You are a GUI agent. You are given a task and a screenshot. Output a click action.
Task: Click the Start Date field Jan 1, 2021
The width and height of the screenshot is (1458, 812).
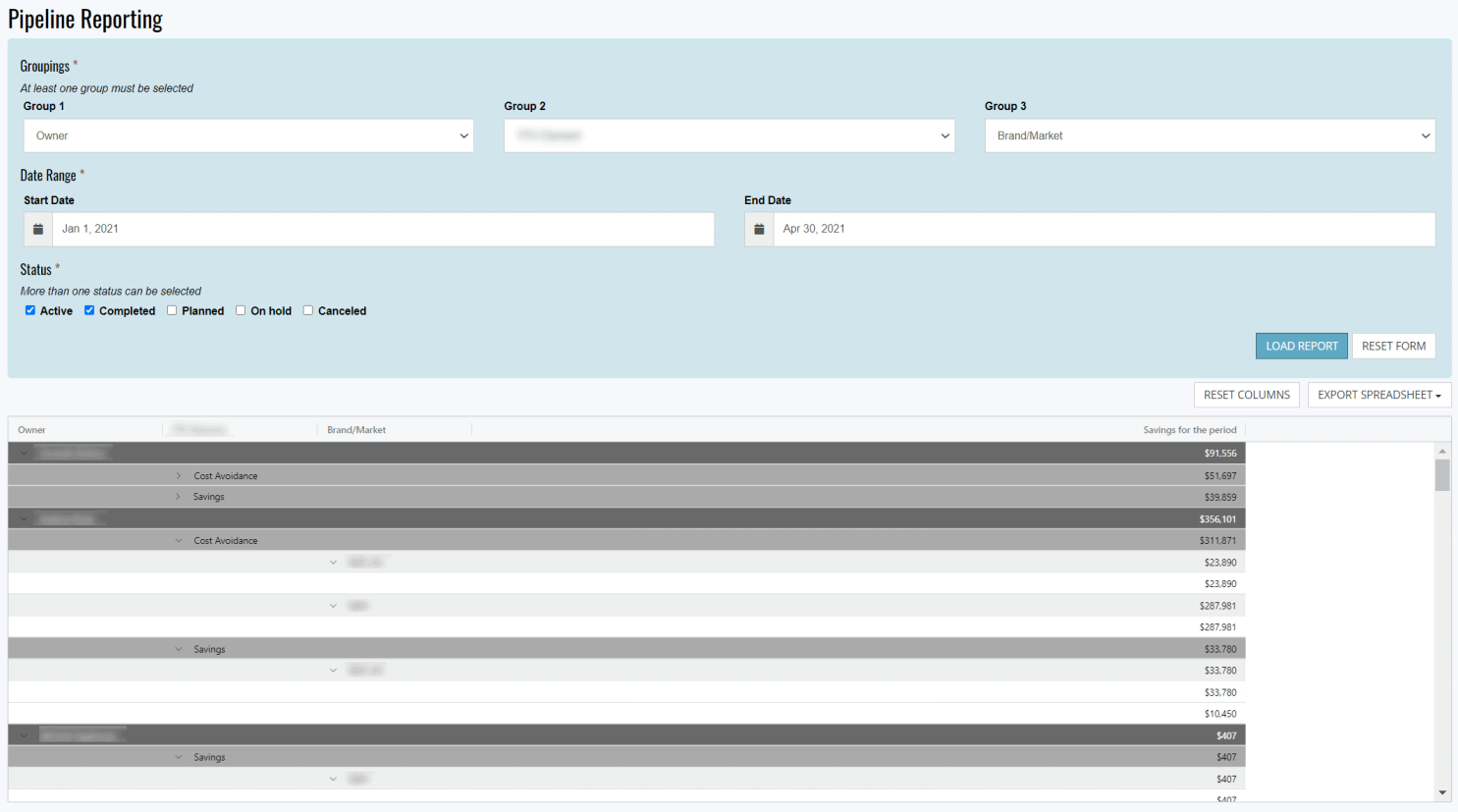click(384, 229)
